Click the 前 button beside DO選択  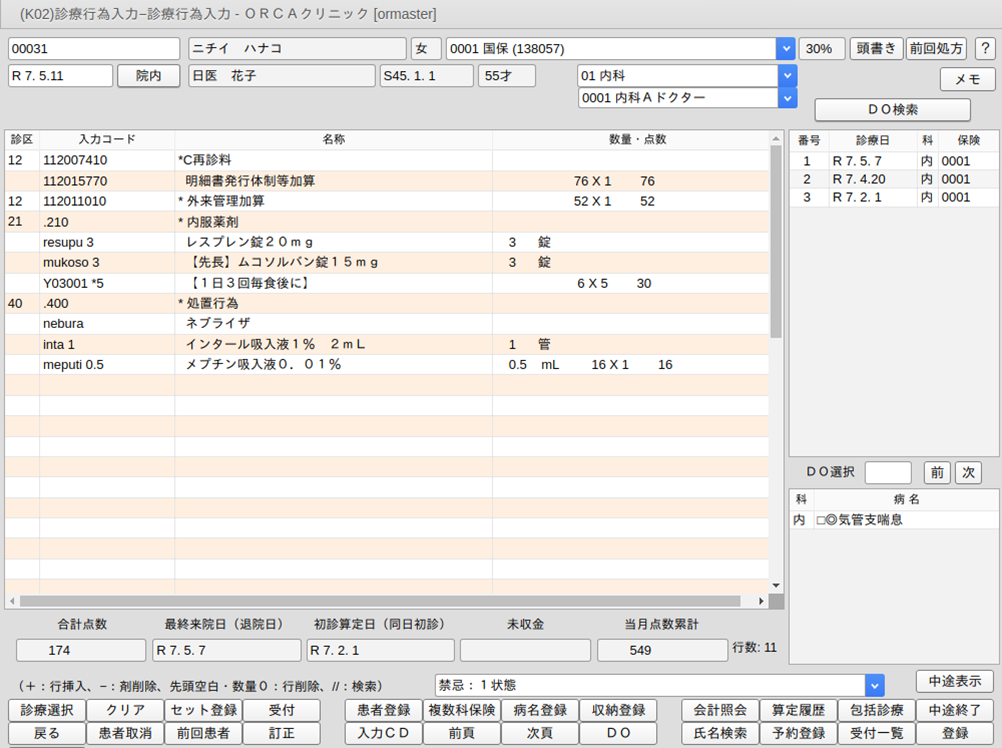click(x=936, y=473)
